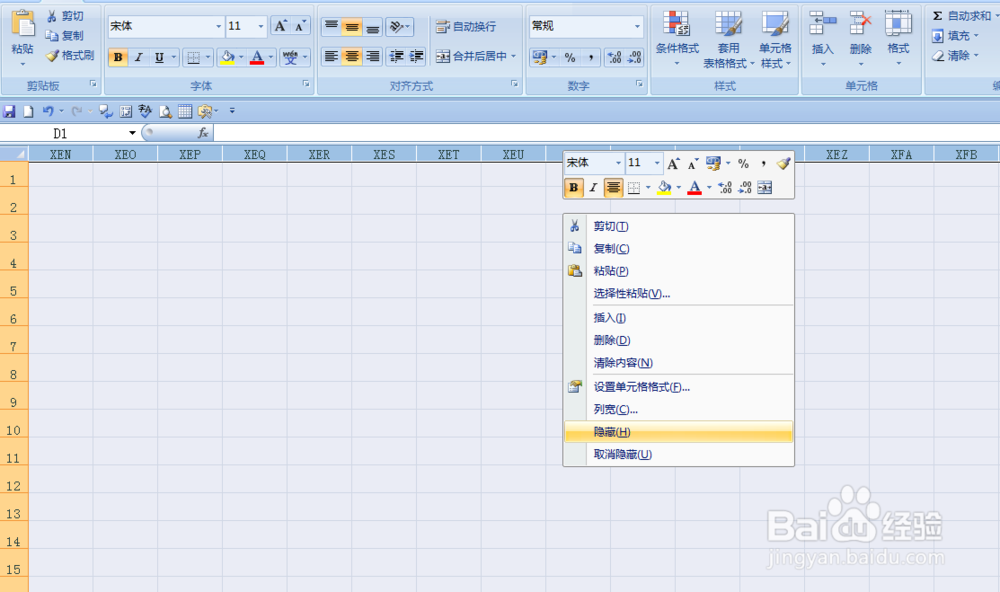Image resolution: width=1000 pixels, height=592 pixels.
Task: Click the mini toolbar yellow fill color swatch
Action: click(x=664, y=188)
